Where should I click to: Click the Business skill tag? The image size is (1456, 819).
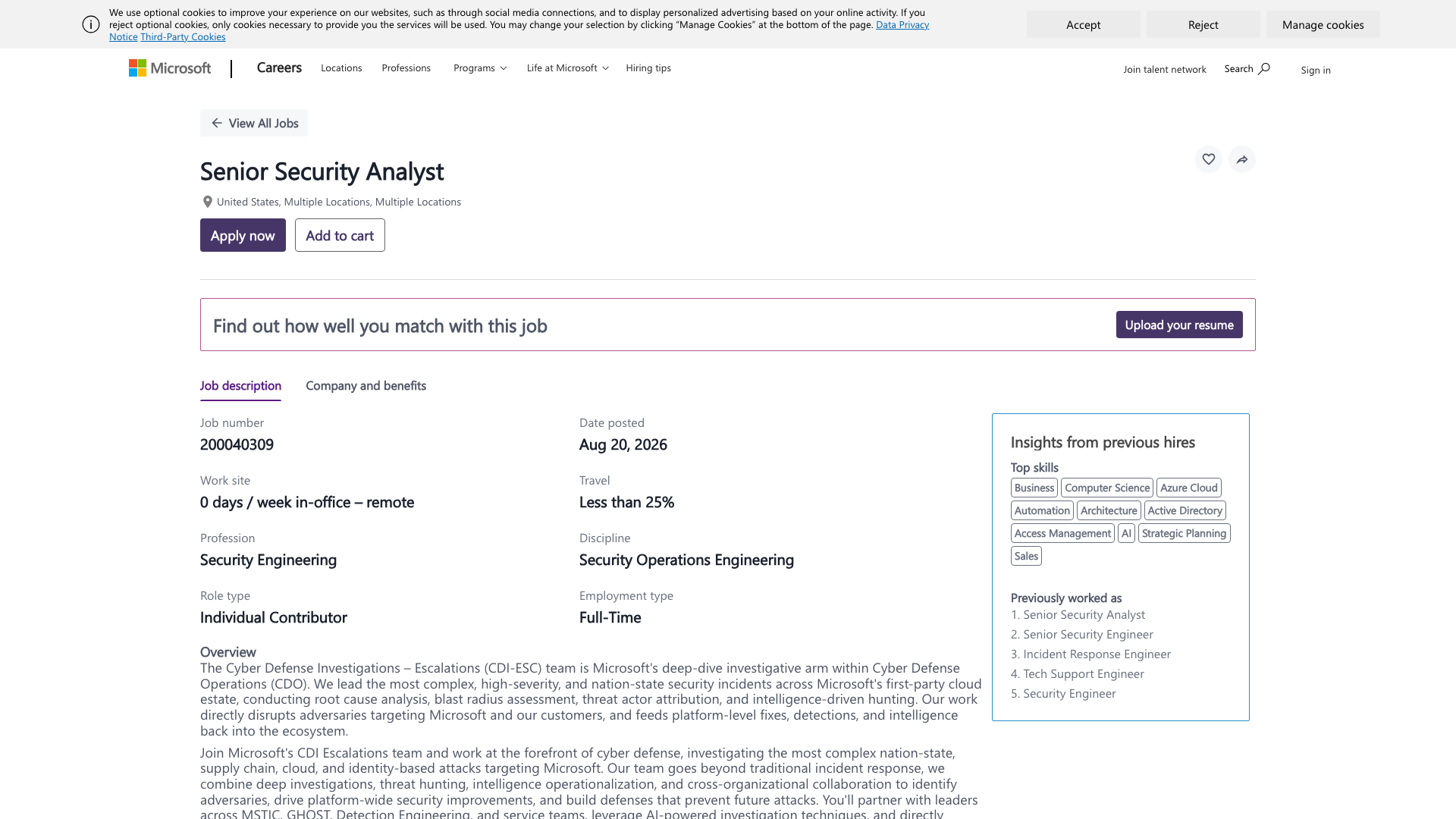tap(1034, 488)
